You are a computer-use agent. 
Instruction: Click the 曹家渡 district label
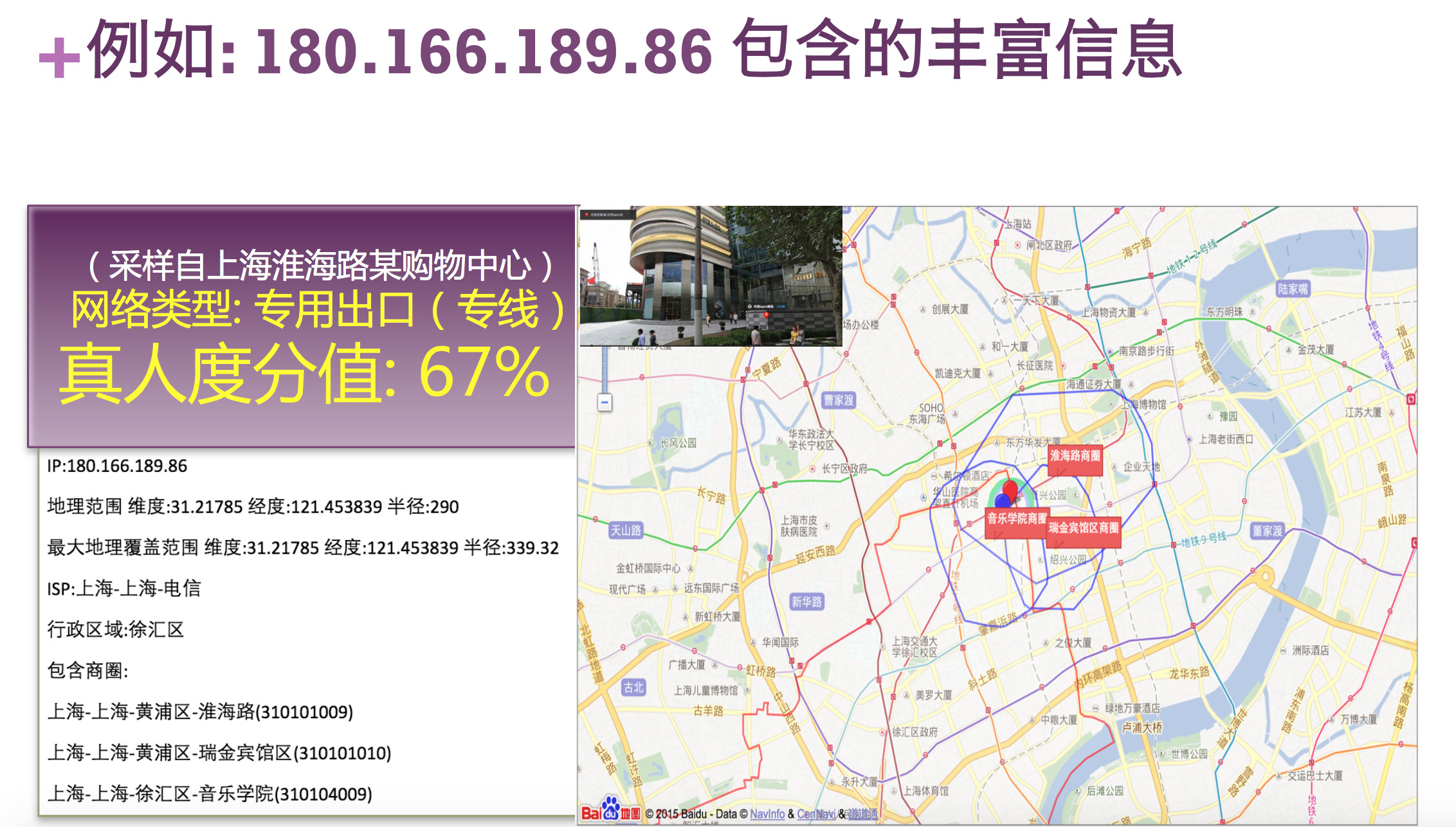point(839,400)
